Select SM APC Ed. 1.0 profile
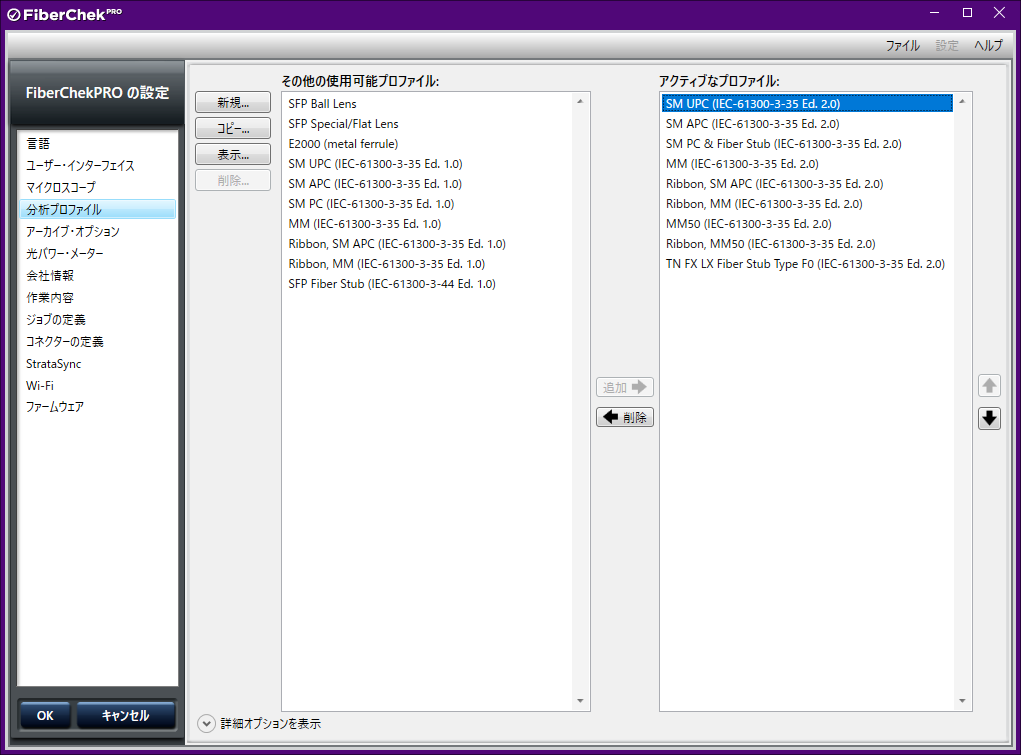This screenshot has height=755, width=1021. pyautogui.click(x=428, y=184)
